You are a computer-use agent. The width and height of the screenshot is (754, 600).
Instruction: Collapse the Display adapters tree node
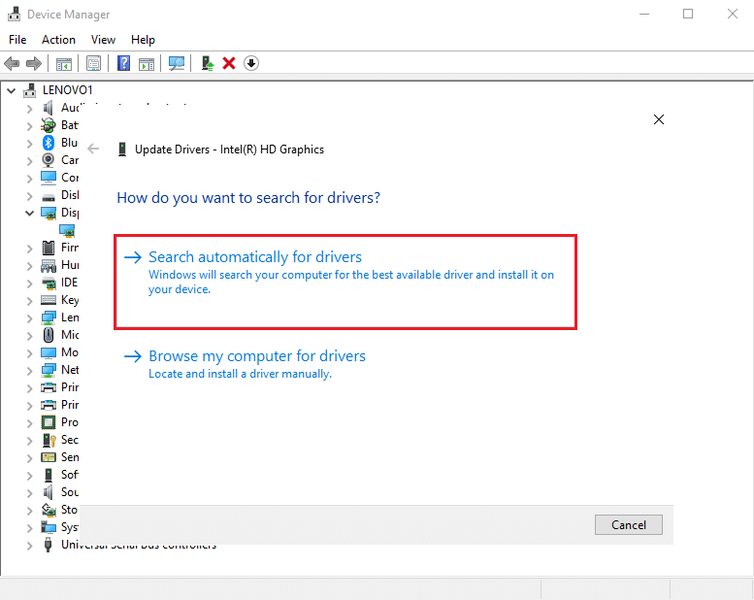30,213
